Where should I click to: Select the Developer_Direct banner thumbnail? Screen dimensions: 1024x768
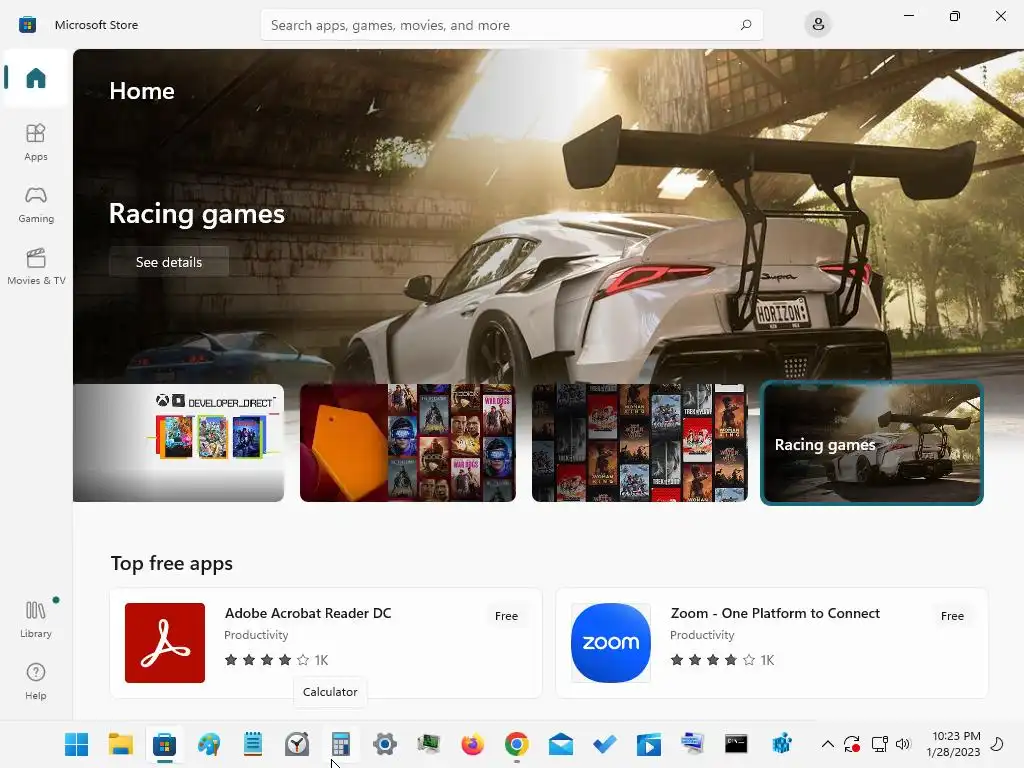[x=178, y=443]
